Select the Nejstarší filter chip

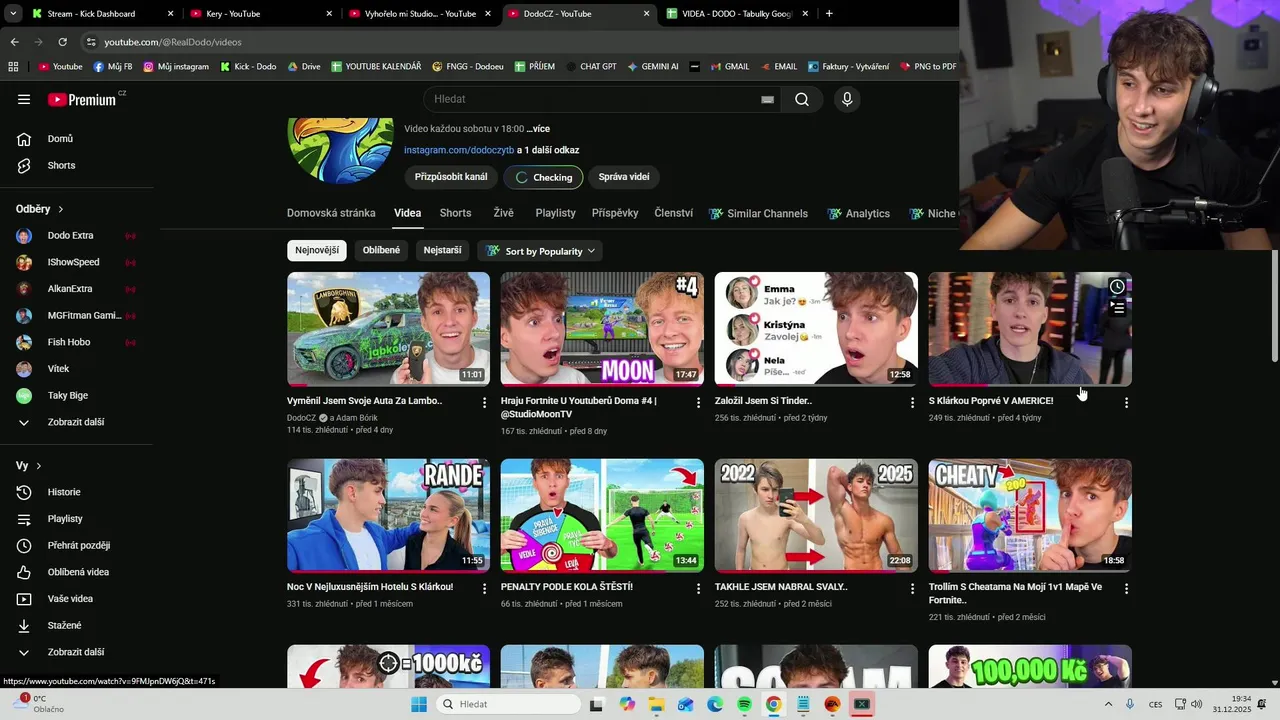tap(442, 250)
